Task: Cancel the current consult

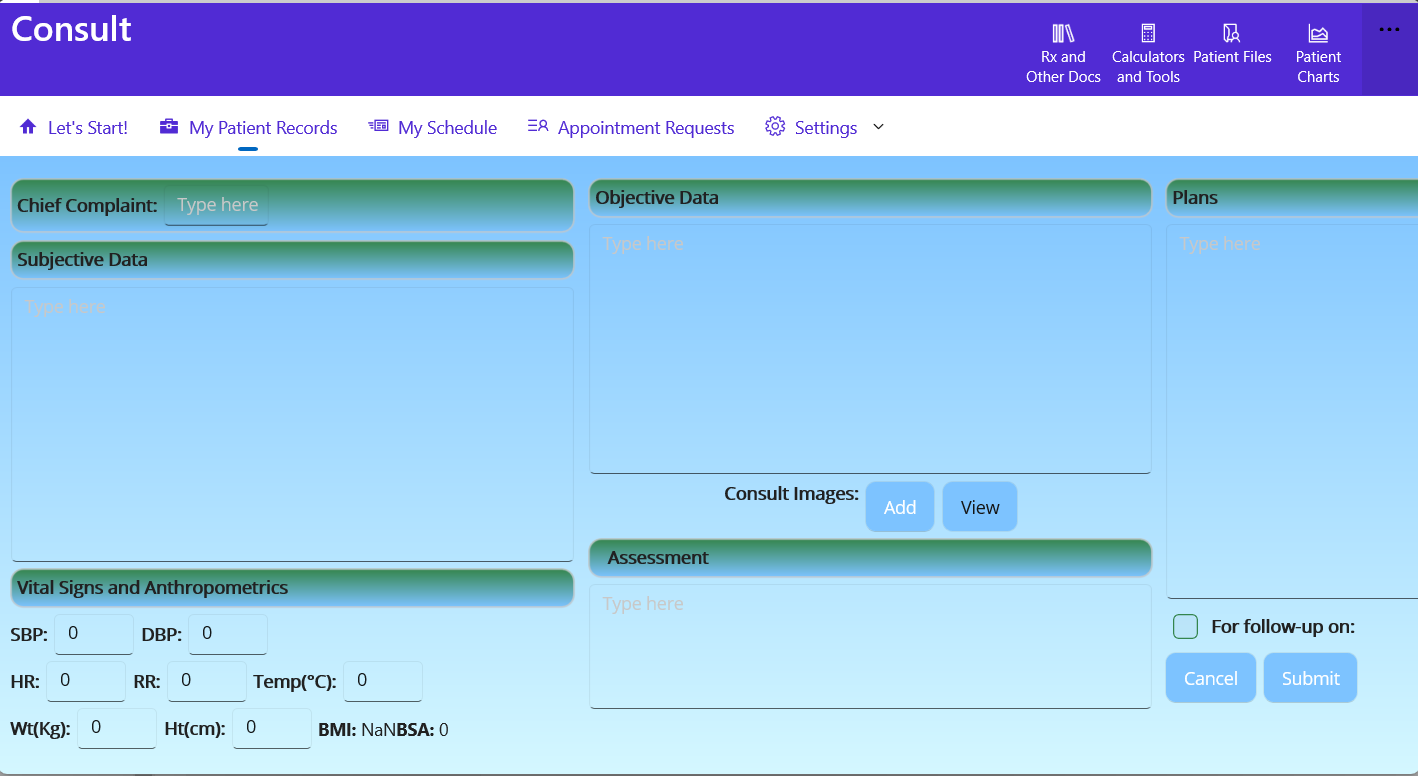Action: pyautogui.click(x=1210, y=677)
